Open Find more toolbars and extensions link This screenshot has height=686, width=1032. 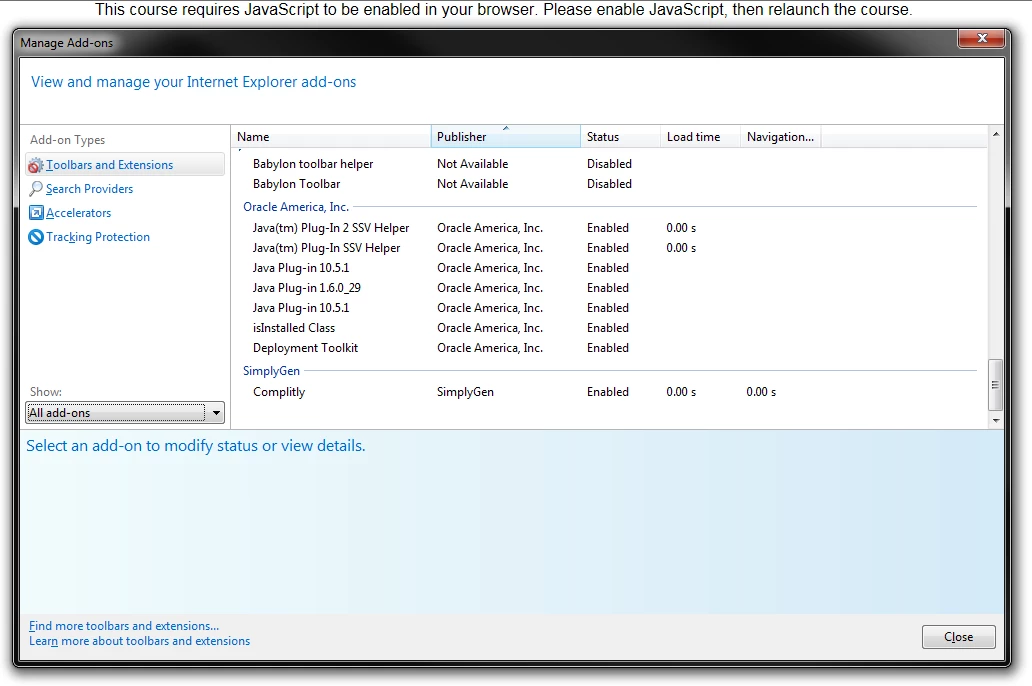(x=124, y=626)
